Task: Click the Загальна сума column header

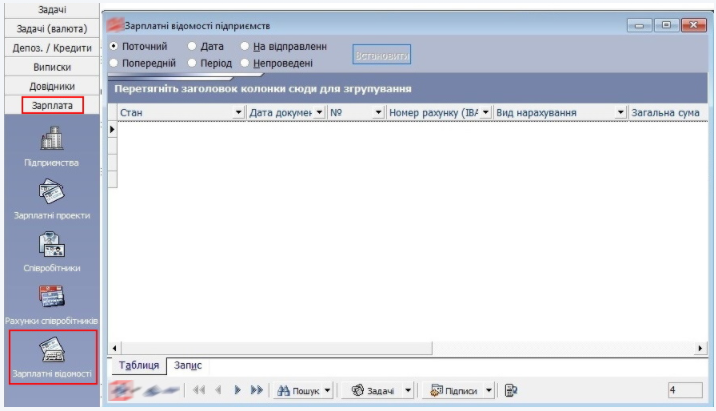Action: click(x=668, y=112)
